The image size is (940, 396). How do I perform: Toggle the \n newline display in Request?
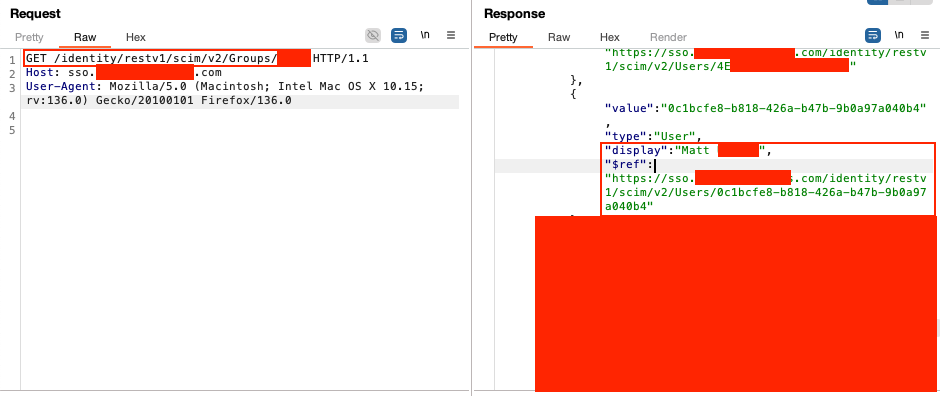(x=425, y=35)
